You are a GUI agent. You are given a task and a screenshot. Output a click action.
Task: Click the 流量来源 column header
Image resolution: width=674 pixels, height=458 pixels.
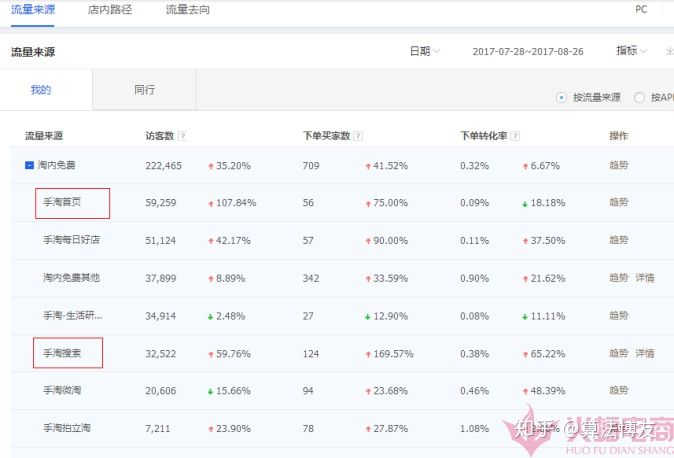tap(44, 136)
